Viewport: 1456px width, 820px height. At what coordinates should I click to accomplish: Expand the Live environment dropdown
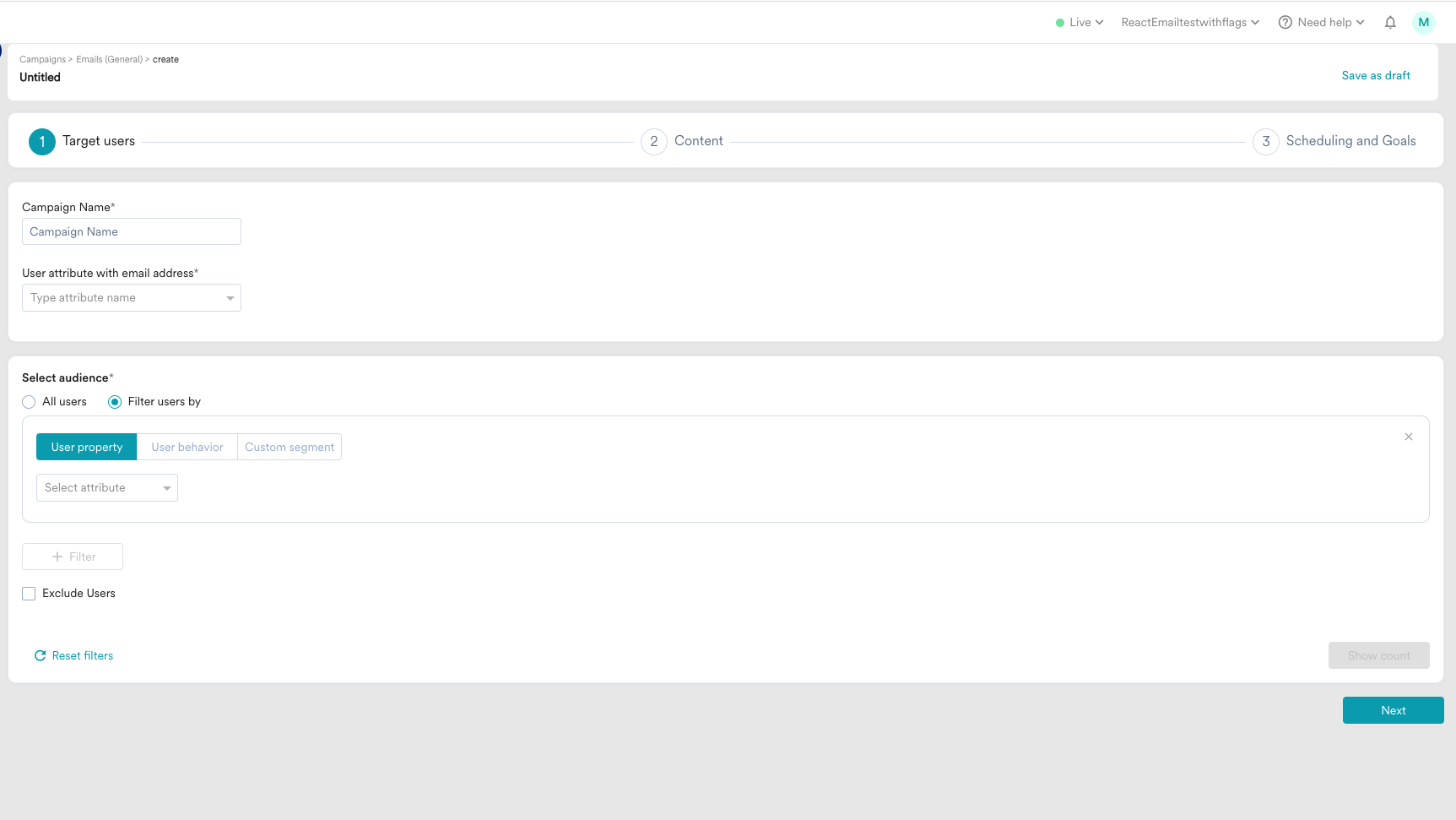1080,23
